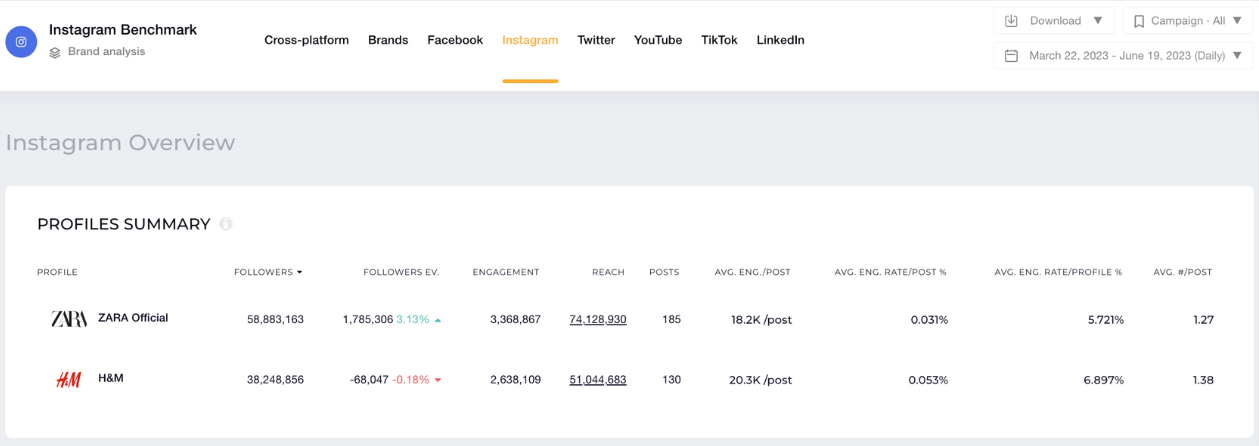Switch to the TikTok tab
The width and height of the screenshot is (1259, 446).
click(719, 40)
